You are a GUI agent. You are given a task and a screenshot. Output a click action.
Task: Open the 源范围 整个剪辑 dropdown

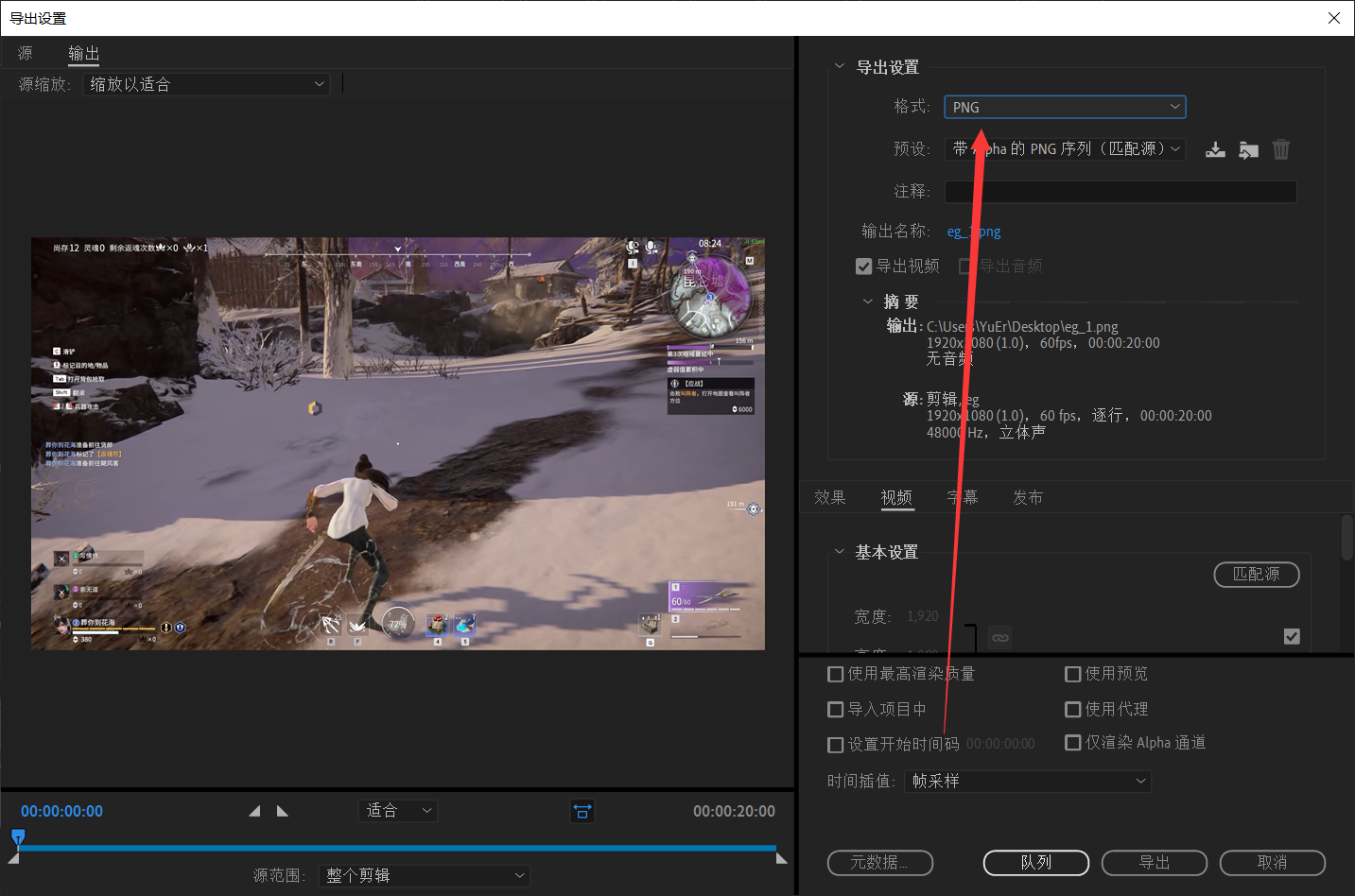coord(425,876)
